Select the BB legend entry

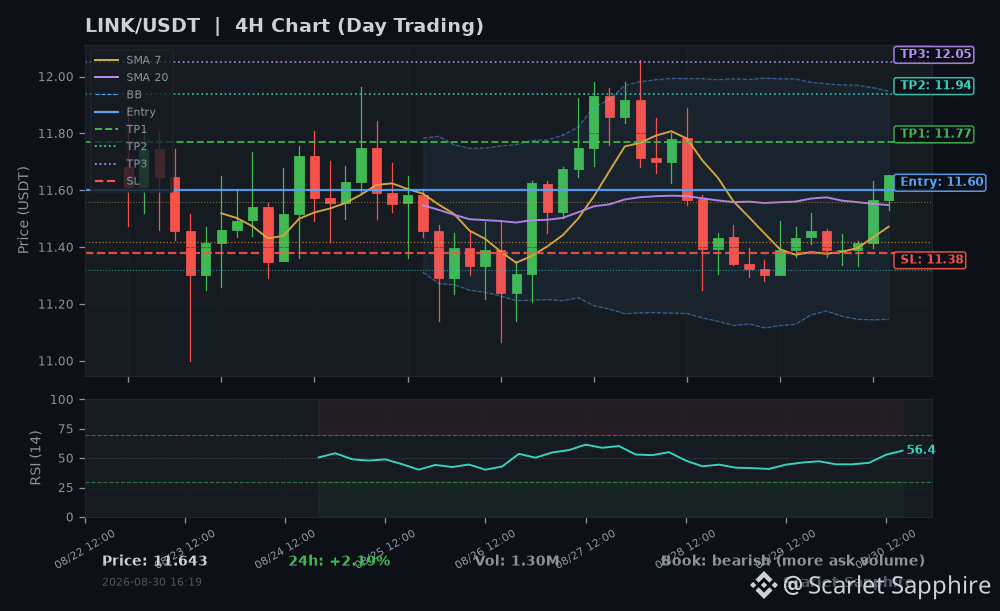119,94
